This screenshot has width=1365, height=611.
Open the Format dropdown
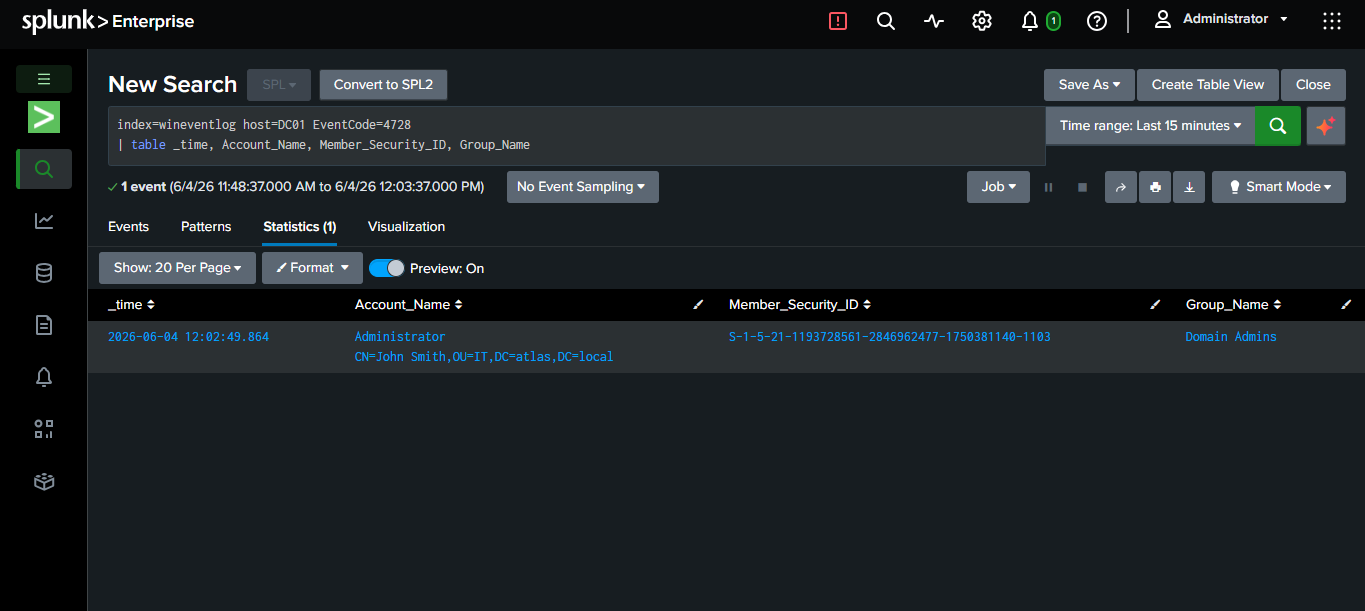[x=312, y=268]
